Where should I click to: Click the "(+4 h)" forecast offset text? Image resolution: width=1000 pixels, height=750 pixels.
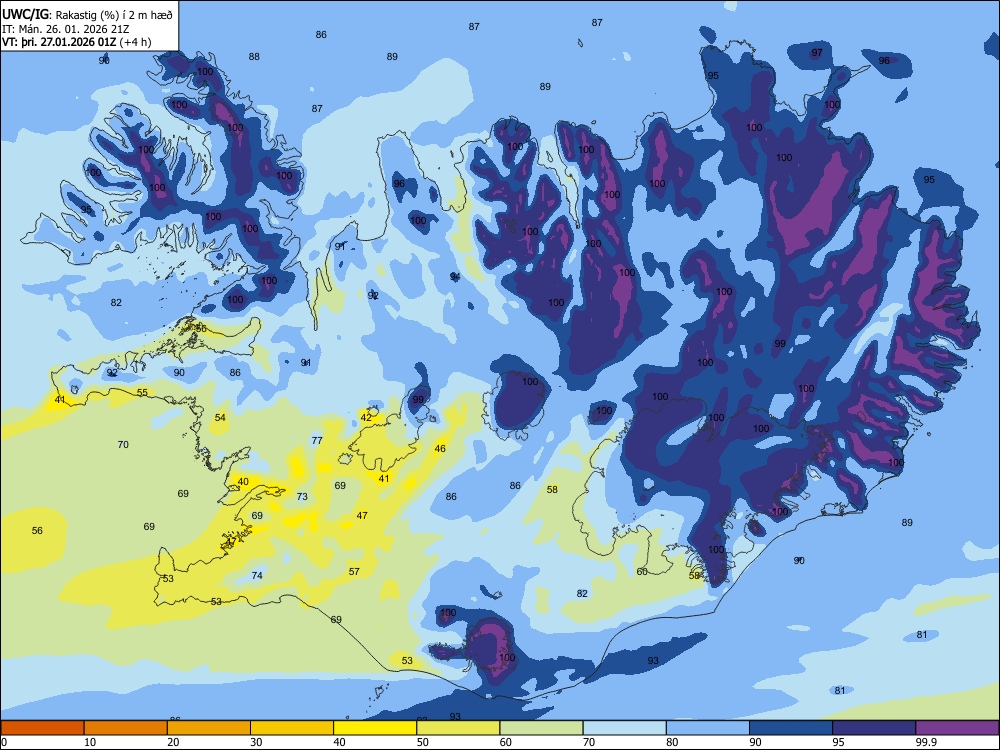135,42
